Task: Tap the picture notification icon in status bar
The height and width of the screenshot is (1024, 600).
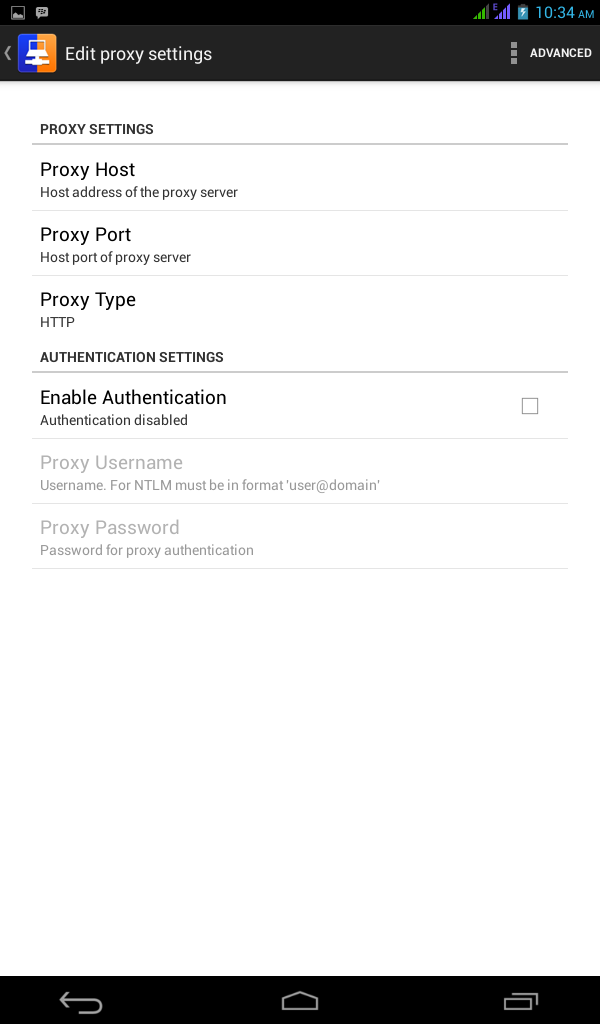Action: pos(18,12)
